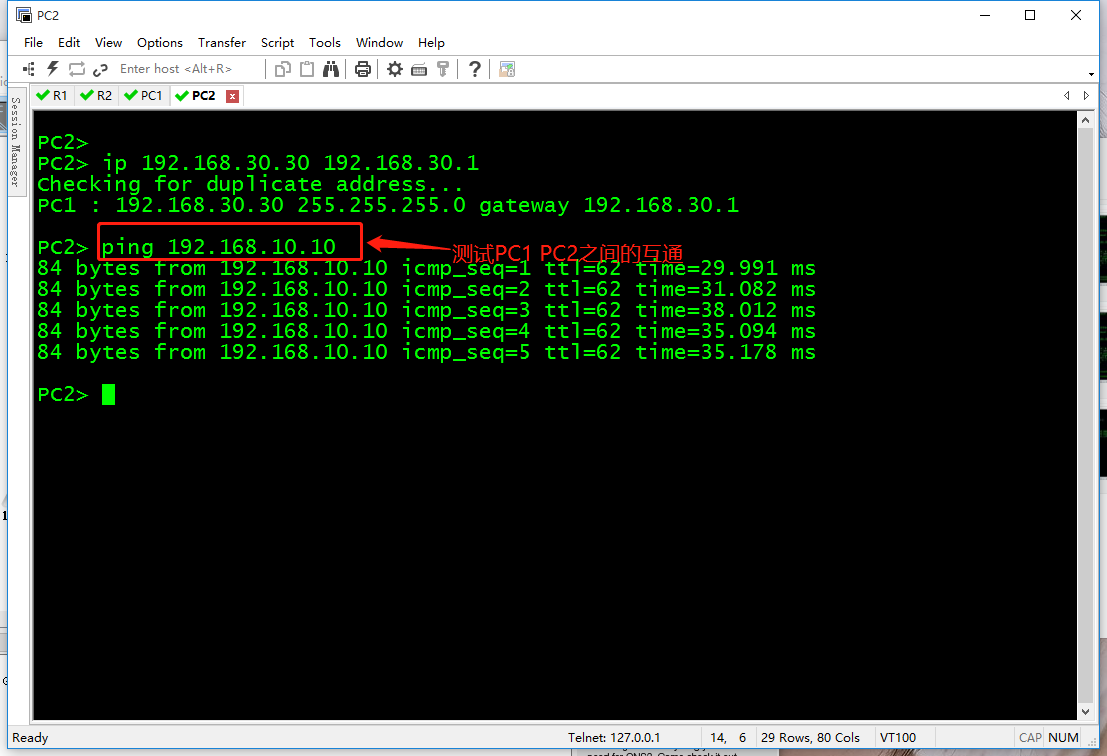Open the File menu

[33, 42]
